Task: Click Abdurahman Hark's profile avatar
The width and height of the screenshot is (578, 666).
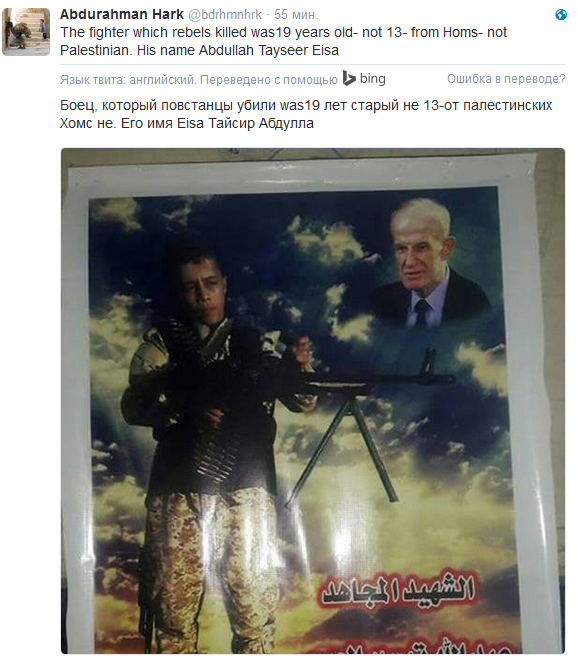Action: 26,31
